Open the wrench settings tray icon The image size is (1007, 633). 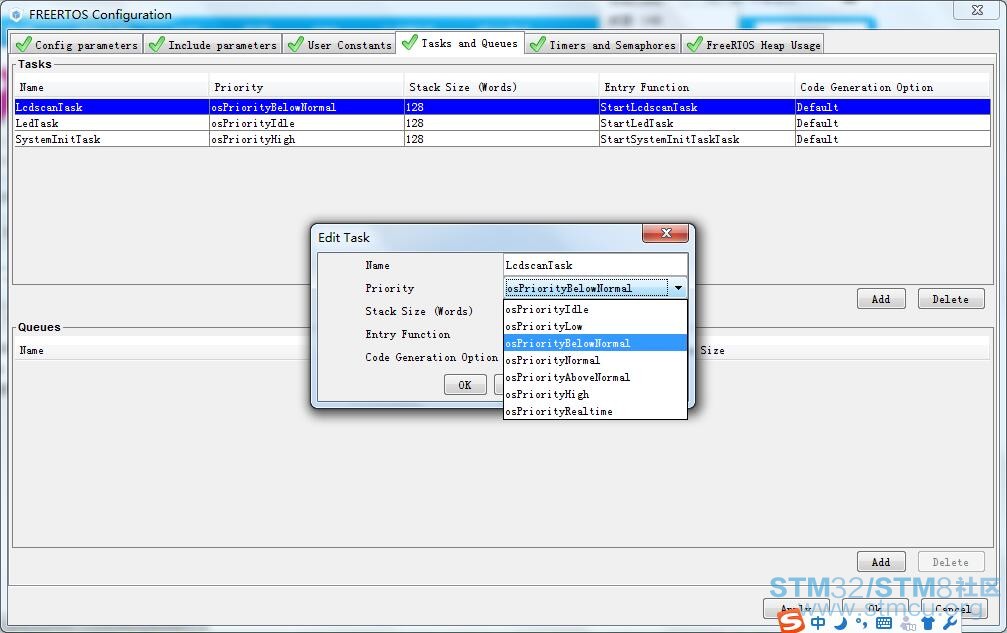pyautogui.click(x=950, y=623)
